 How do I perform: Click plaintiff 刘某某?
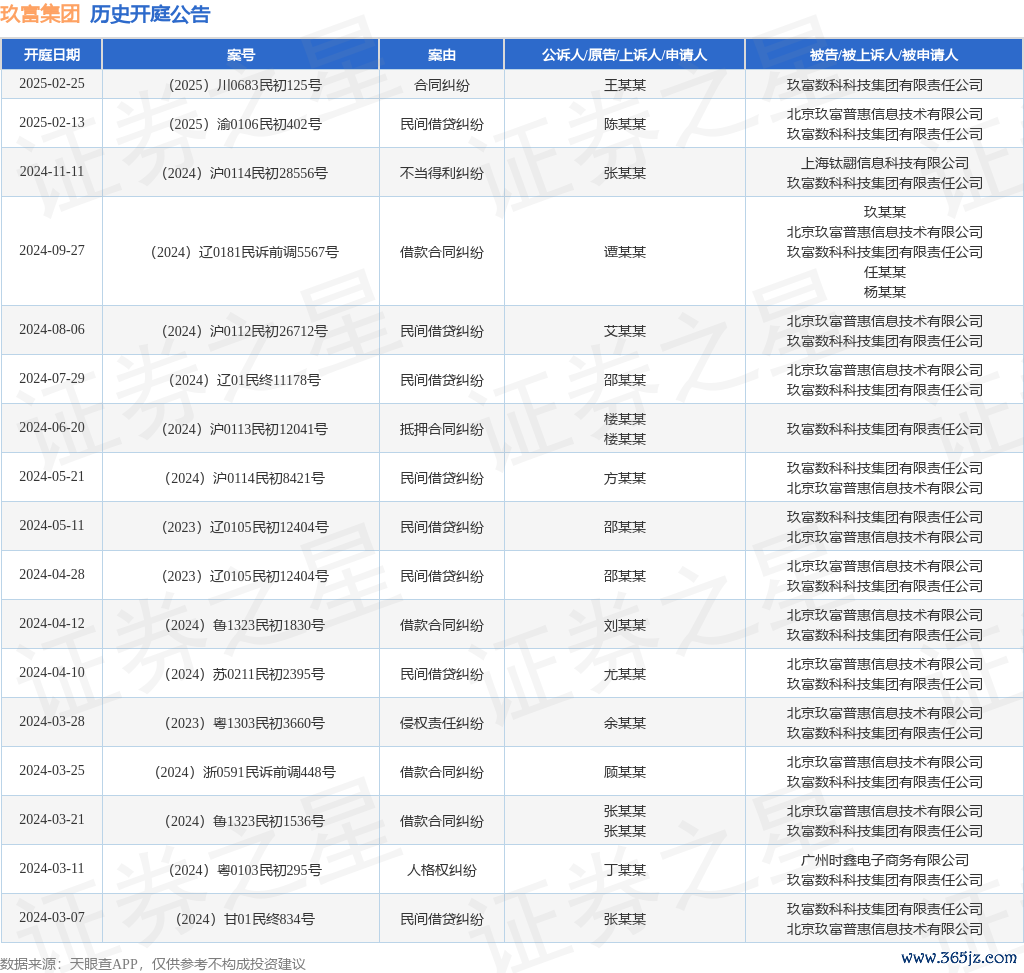pos(624,625)
